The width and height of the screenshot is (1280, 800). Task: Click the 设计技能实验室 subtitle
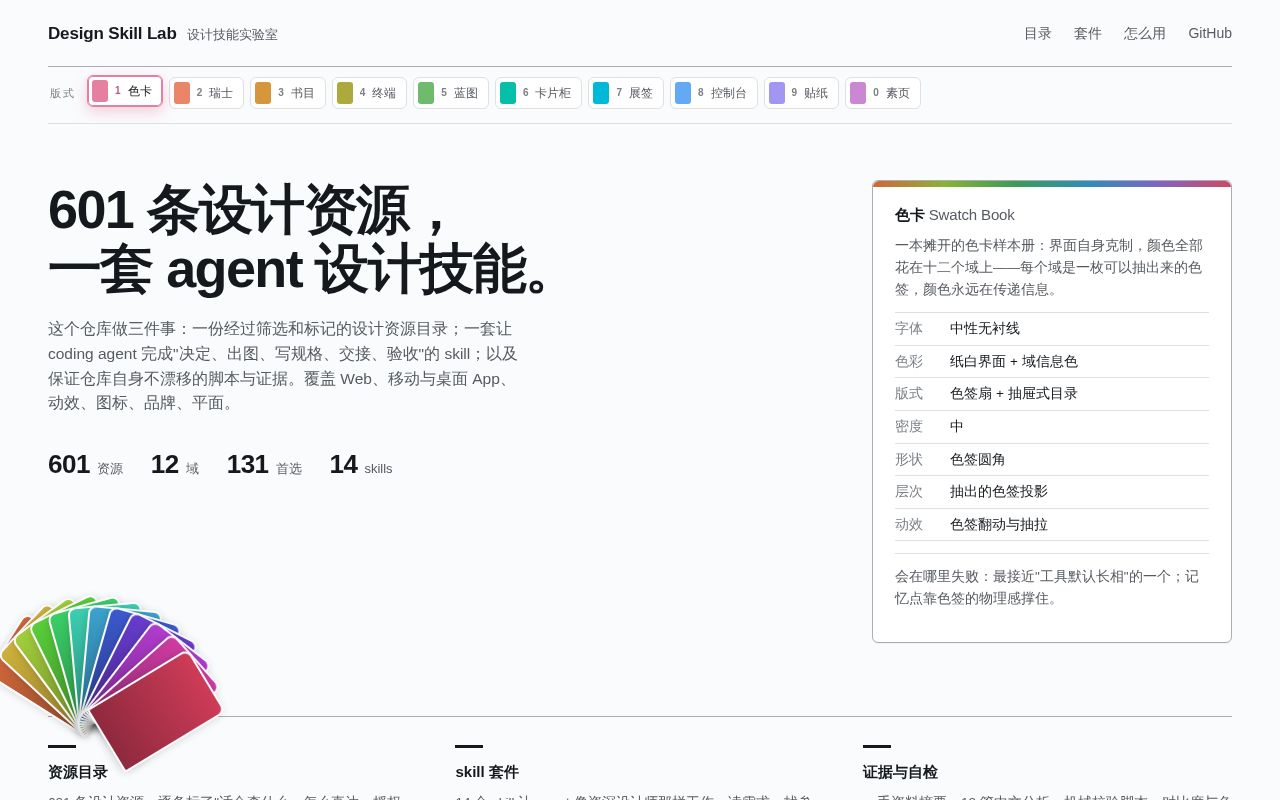click(x=232, y=35)
